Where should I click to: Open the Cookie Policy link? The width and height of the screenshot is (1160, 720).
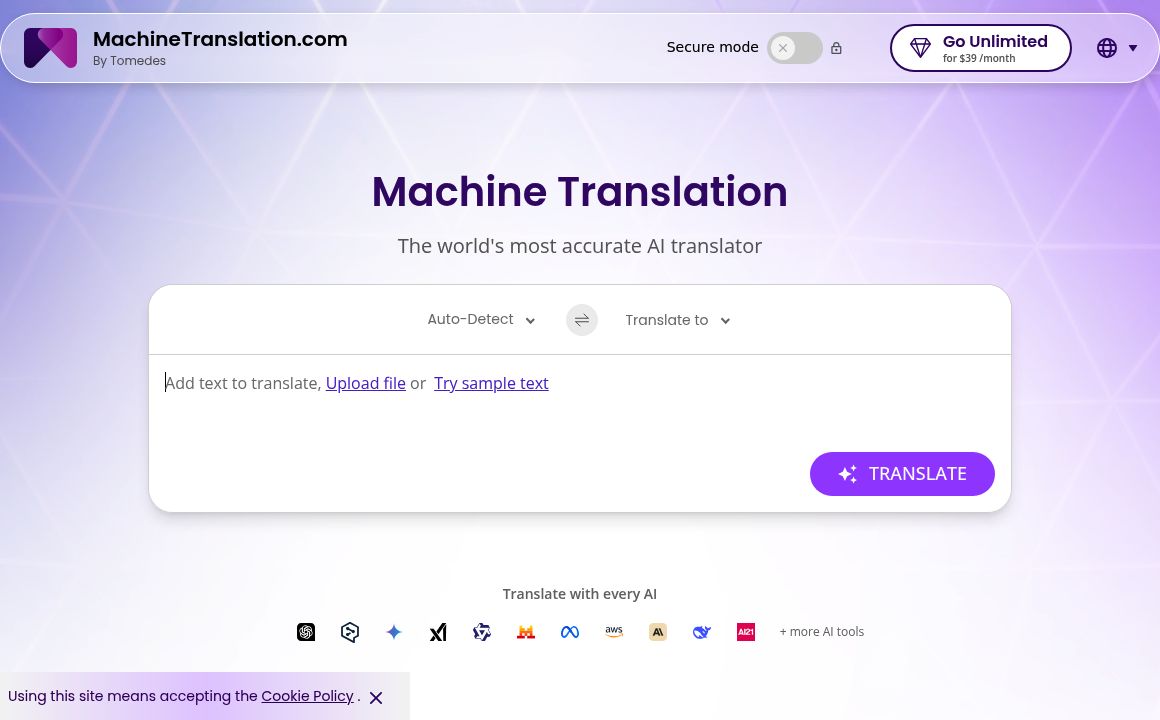click(x=307, y=696)
